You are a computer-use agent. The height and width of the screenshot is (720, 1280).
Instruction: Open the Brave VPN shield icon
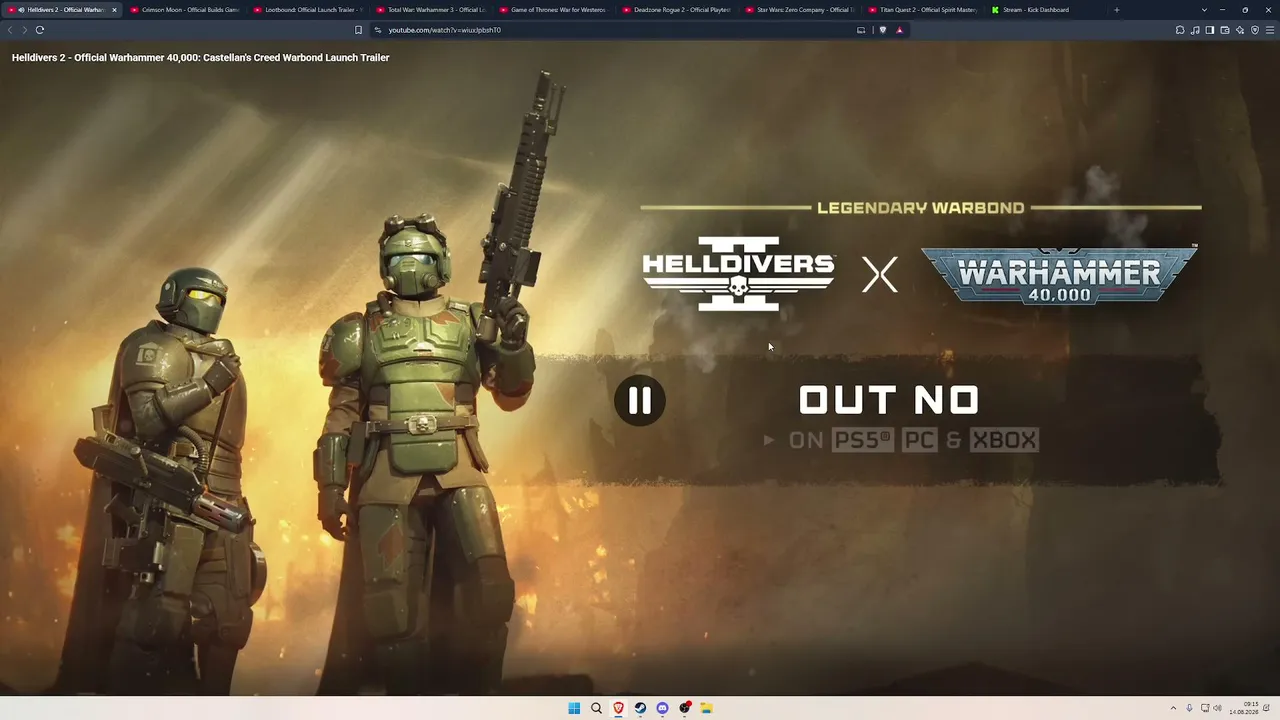[1255, 30]
